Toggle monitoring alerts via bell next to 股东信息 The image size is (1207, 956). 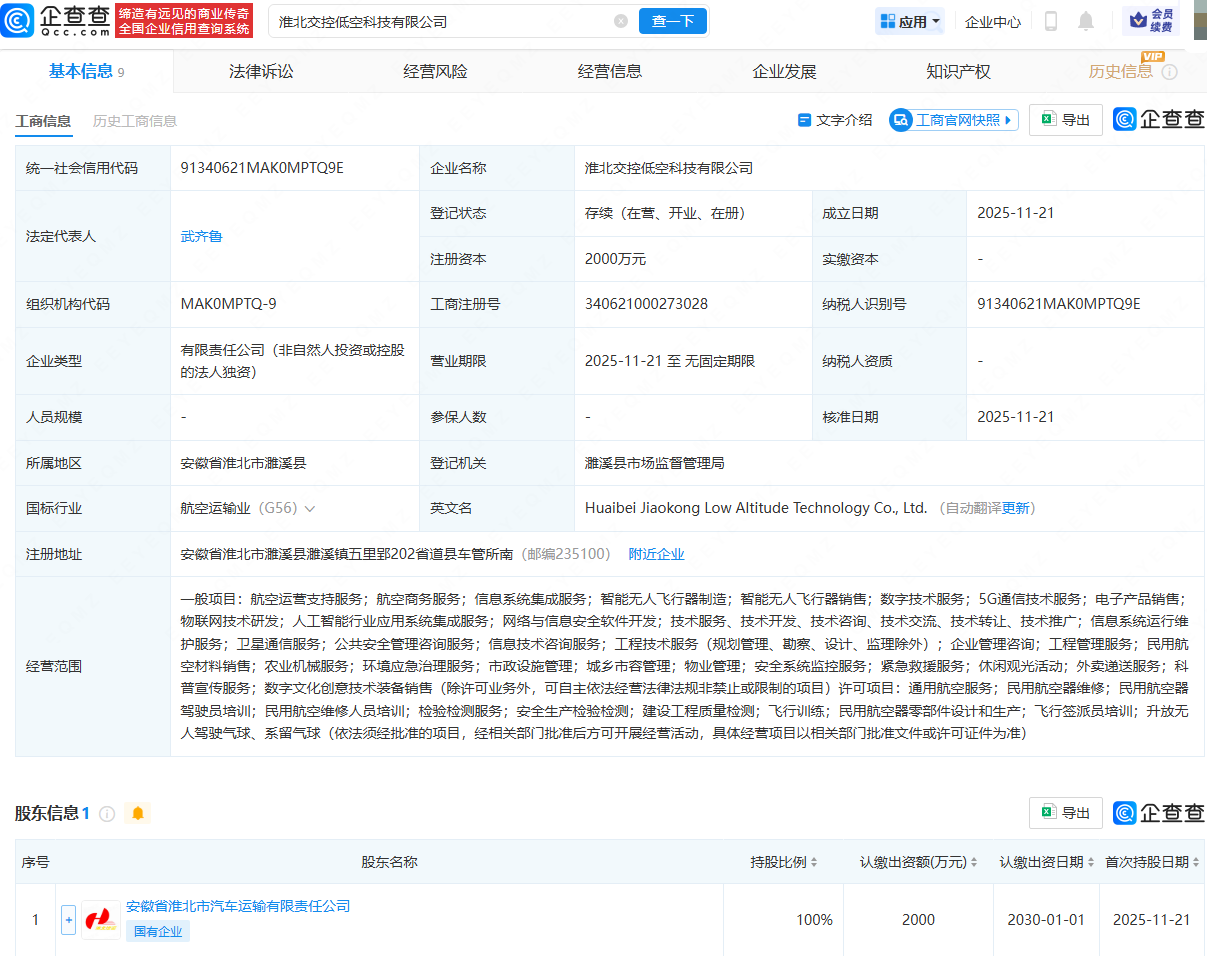(x=137, y=813)
